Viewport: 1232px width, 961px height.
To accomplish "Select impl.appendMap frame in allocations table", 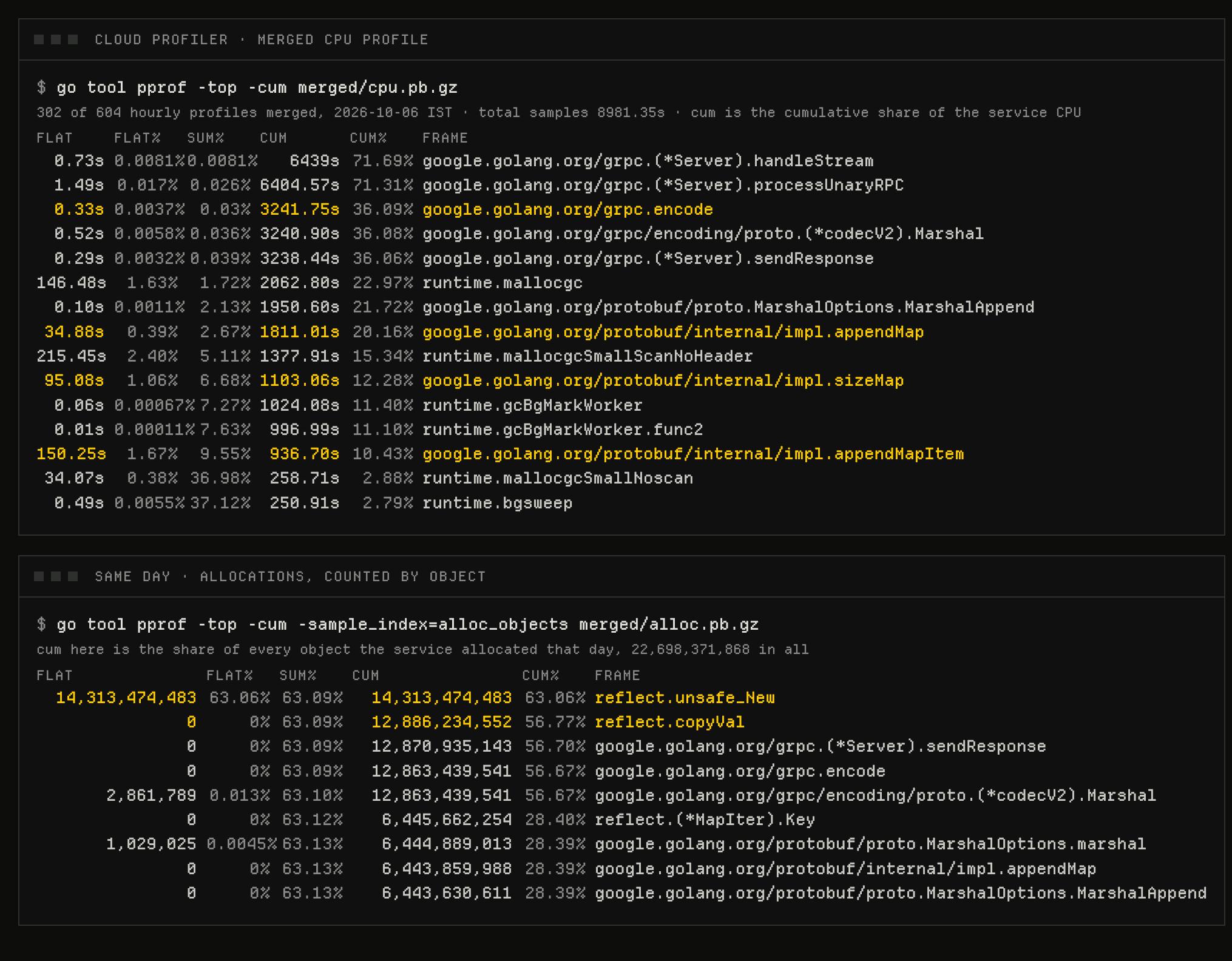I will (845, 869).
